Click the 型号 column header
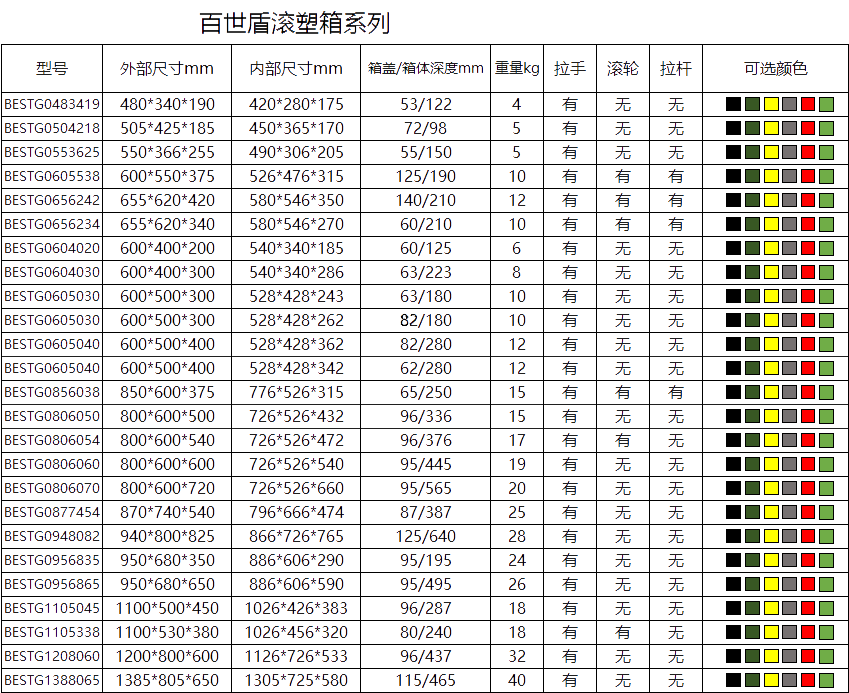 pos(52,69)
